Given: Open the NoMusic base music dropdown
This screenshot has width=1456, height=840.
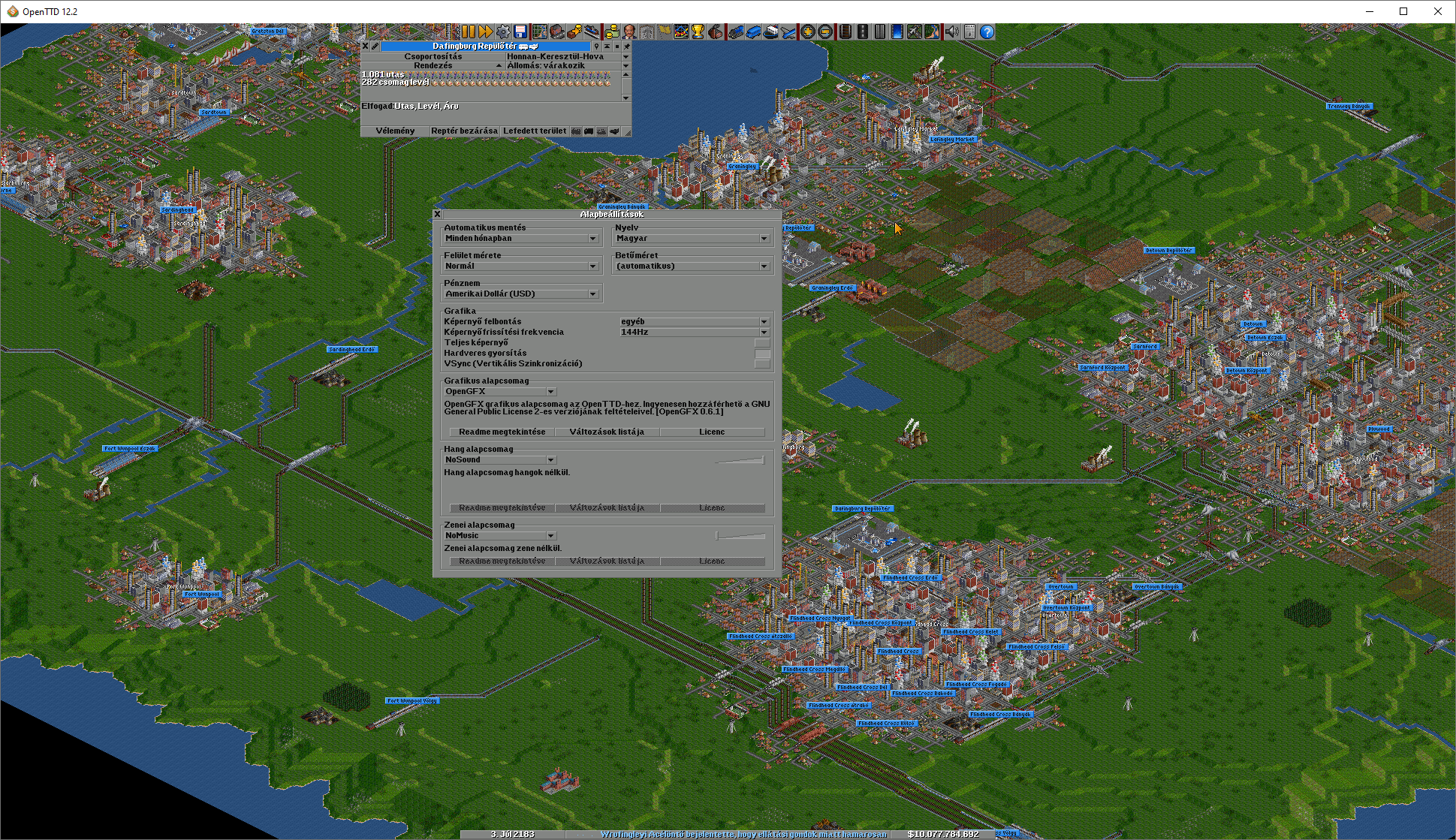Looking at the screenshot, I should (x=500, y=535).
